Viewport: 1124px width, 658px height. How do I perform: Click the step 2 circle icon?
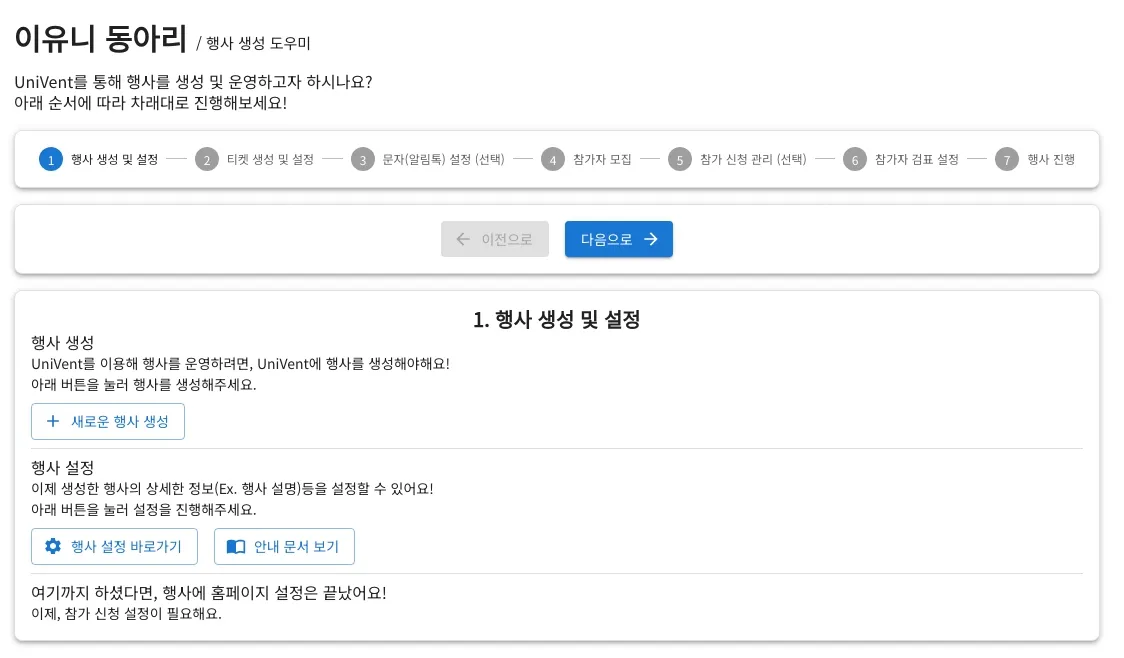point(206,160)
